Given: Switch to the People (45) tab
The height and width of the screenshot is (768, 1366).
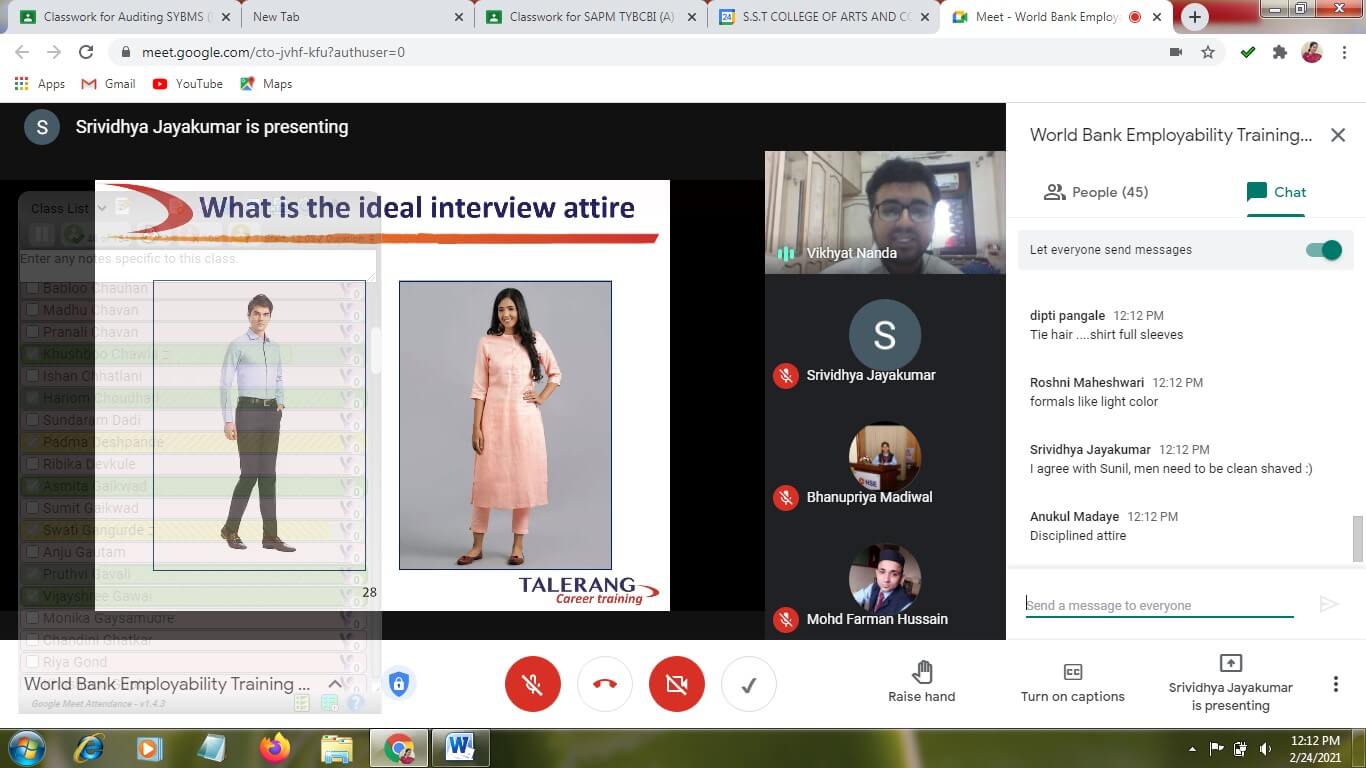Looking at the screenshot, I should (x=1096, y=192).
